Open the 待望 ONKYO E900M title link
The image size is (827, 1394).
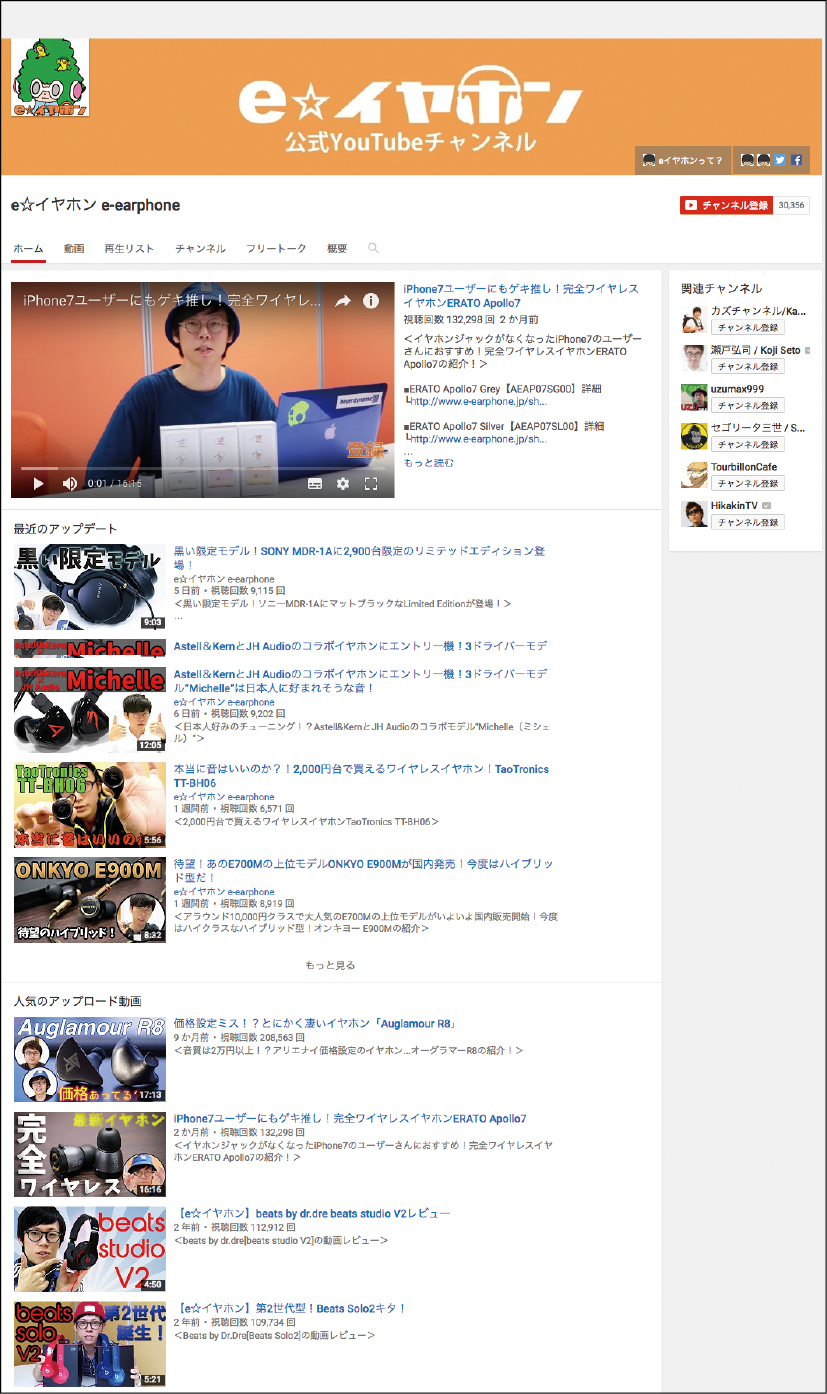[364, 870]
